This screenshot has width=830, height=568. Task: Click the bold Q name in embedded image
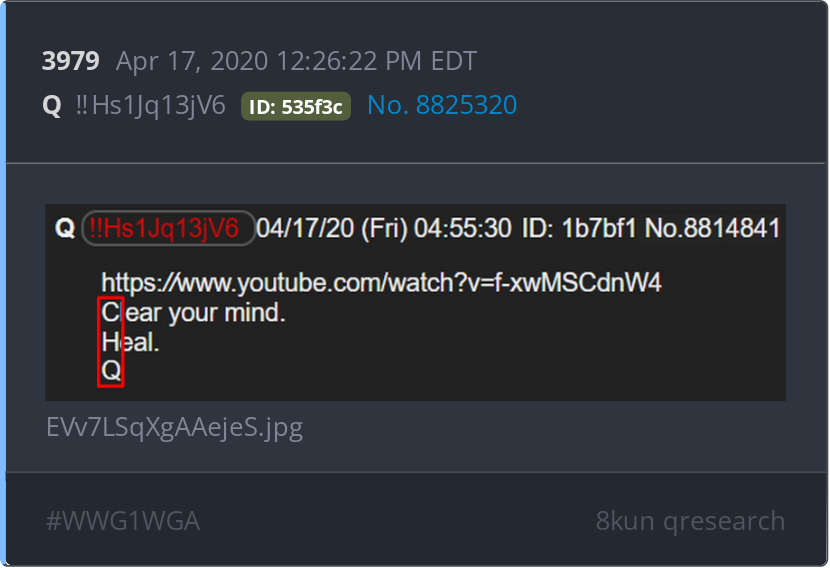tap(65, 228)
